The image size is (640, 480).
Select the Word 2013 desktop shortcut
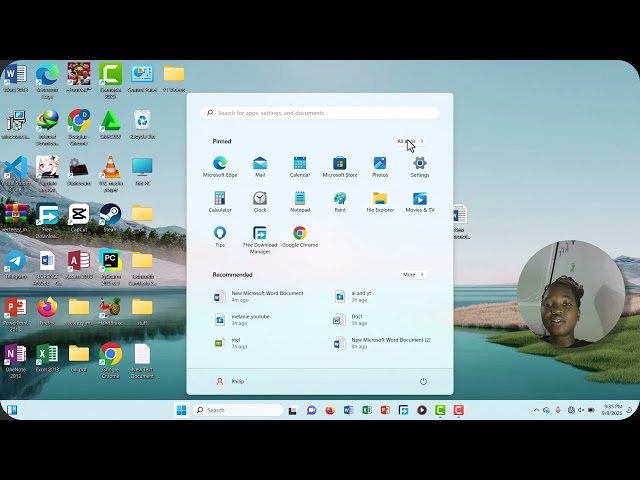click(x=16, y=78)
